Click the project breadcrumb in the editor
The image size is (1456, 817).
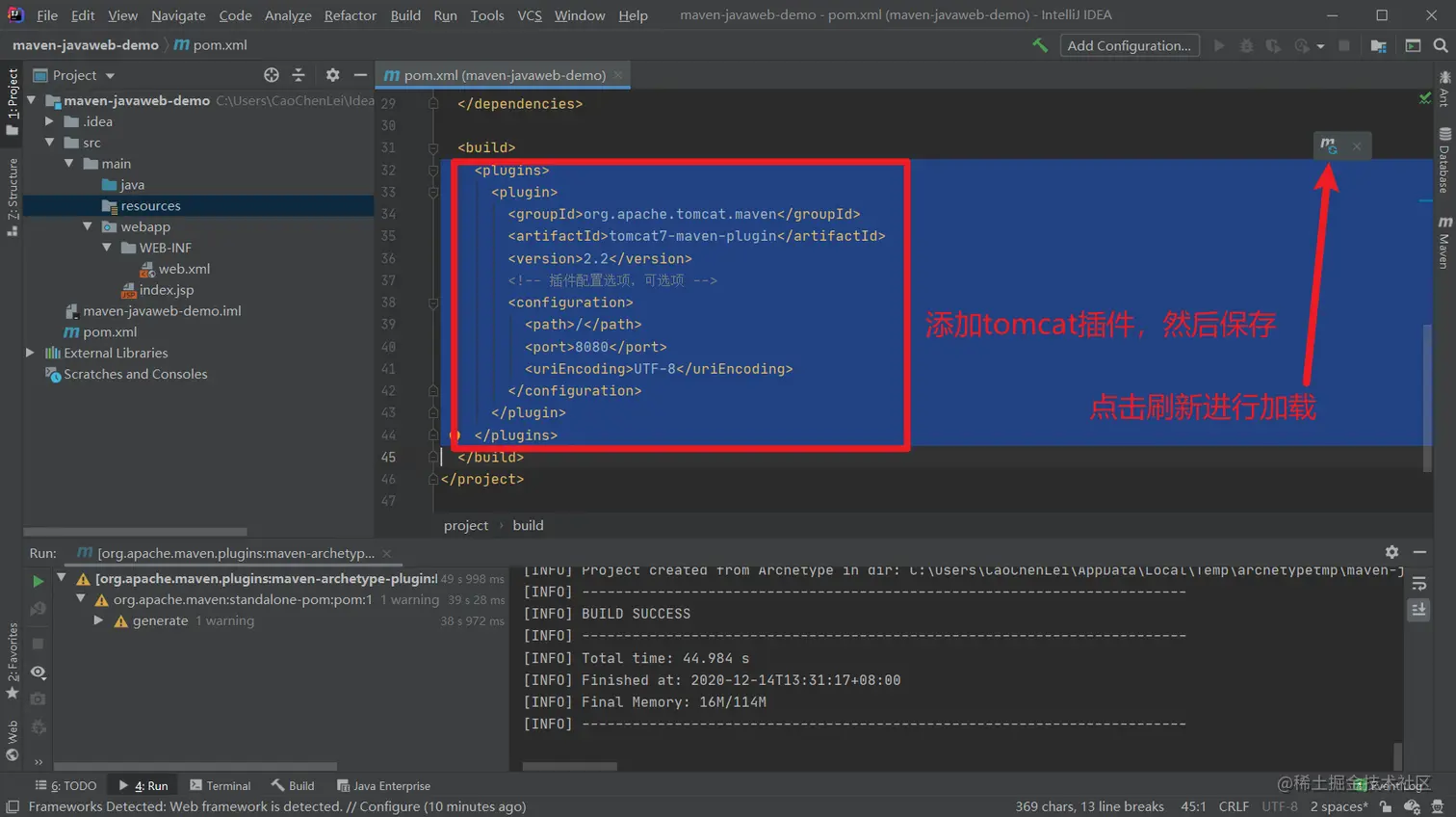pos(466,525)
